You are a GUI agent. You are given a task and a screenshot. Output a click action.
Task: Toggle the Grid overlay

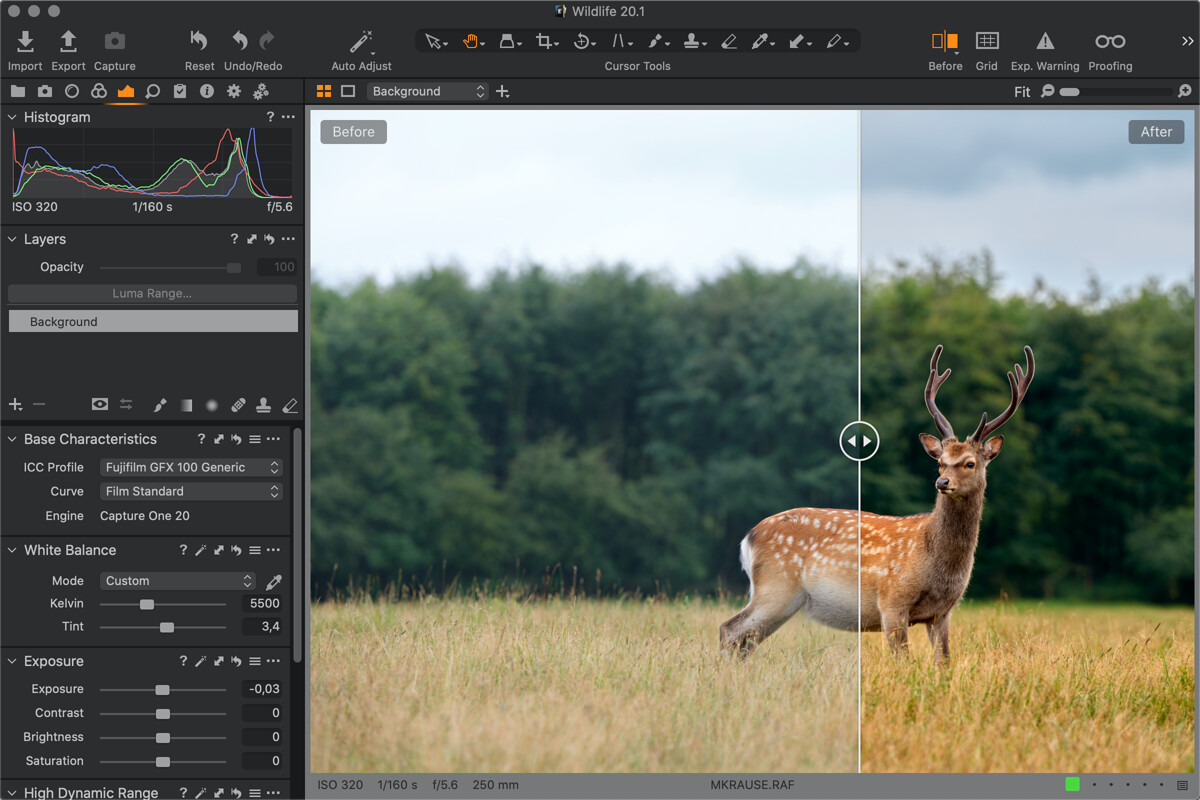click(987, 41)
